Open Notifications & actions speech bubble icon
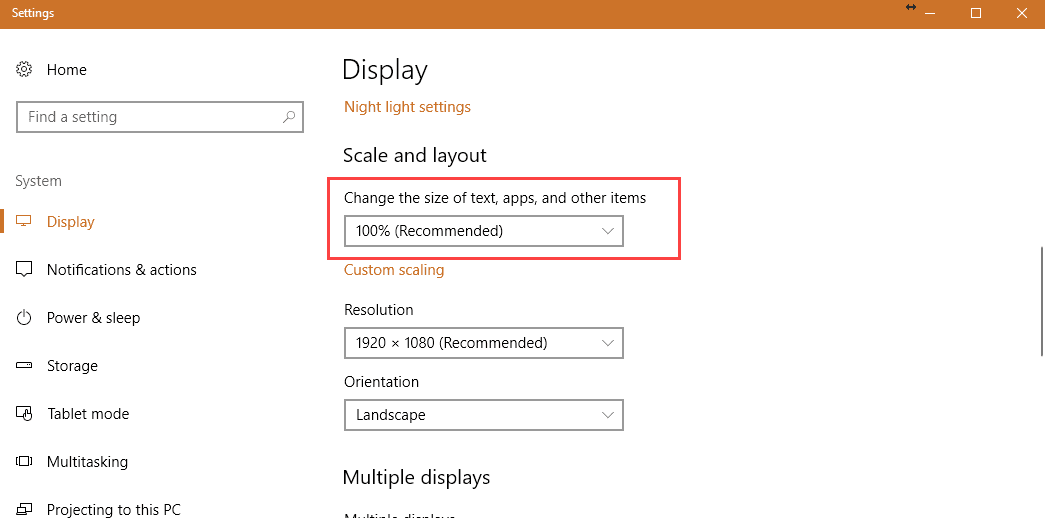 point(24,269)
